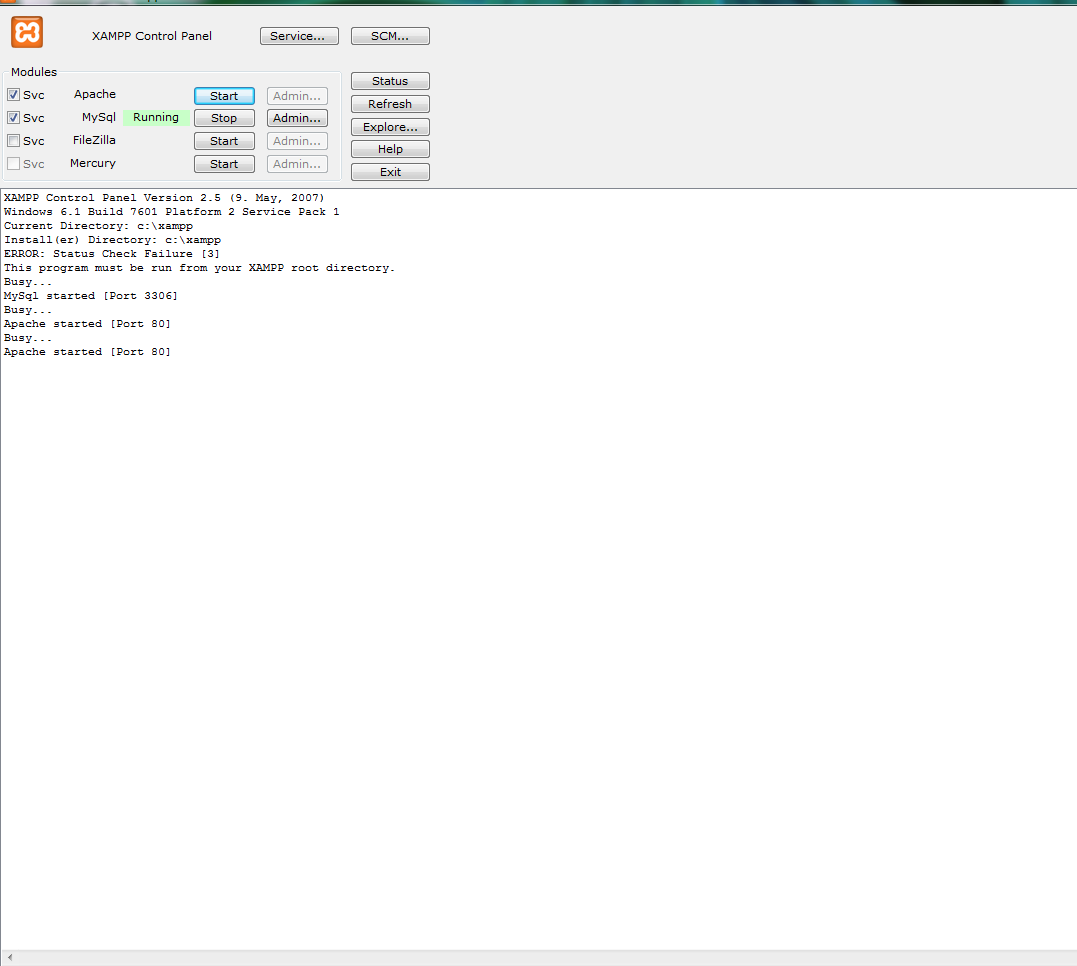Open Admin... for FileZilla
The width and height of the screenshot is (1077, 966).
click(x=297, y=141)
